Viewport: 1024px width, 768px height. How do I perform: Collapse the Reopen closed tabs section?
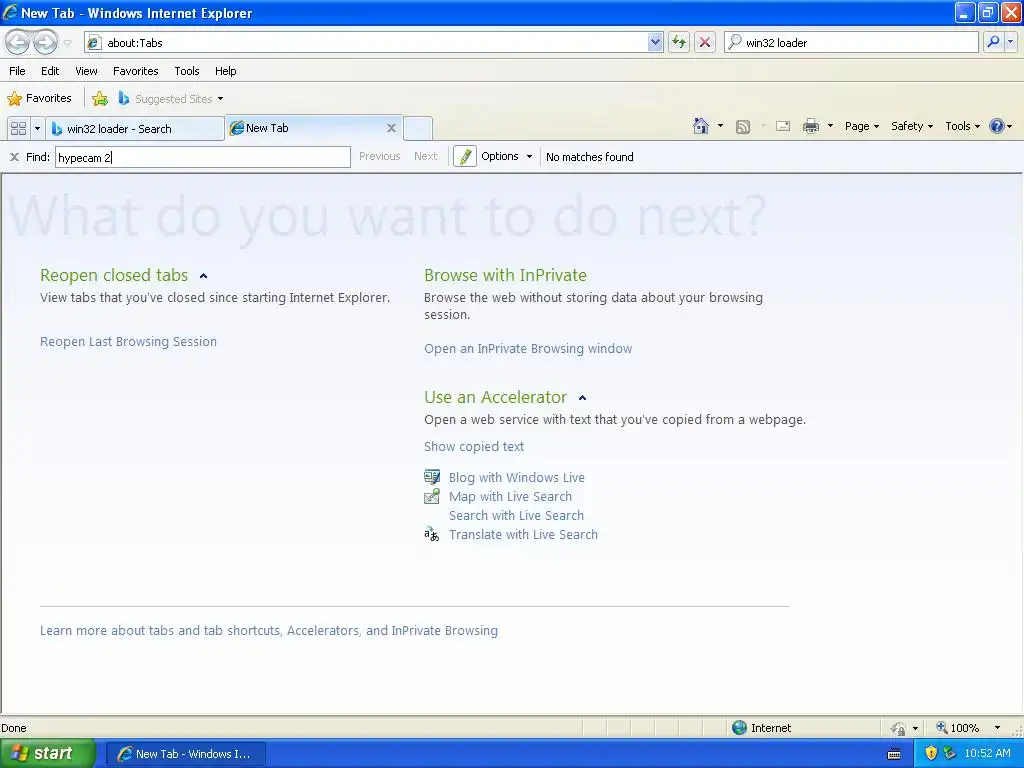203,276
